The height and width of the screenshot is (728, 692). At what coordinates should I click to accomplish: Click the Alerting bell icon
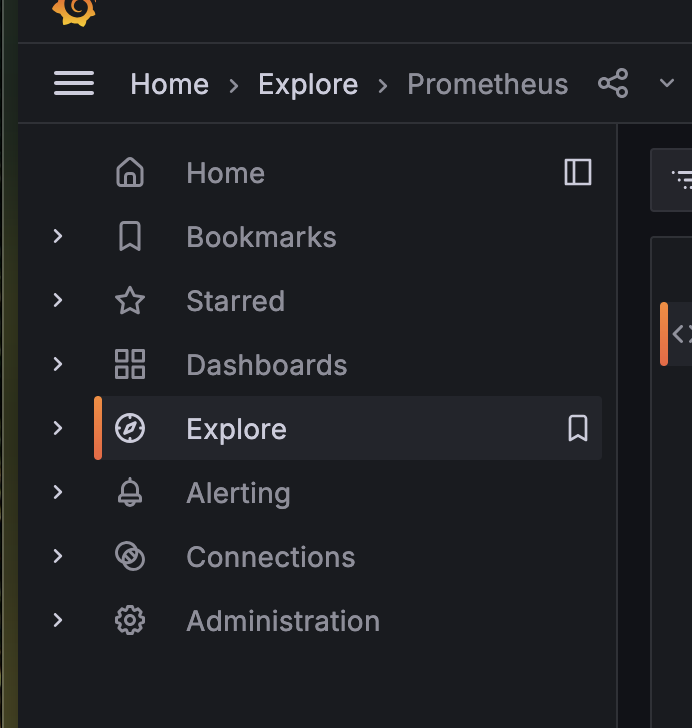(130, 493)
